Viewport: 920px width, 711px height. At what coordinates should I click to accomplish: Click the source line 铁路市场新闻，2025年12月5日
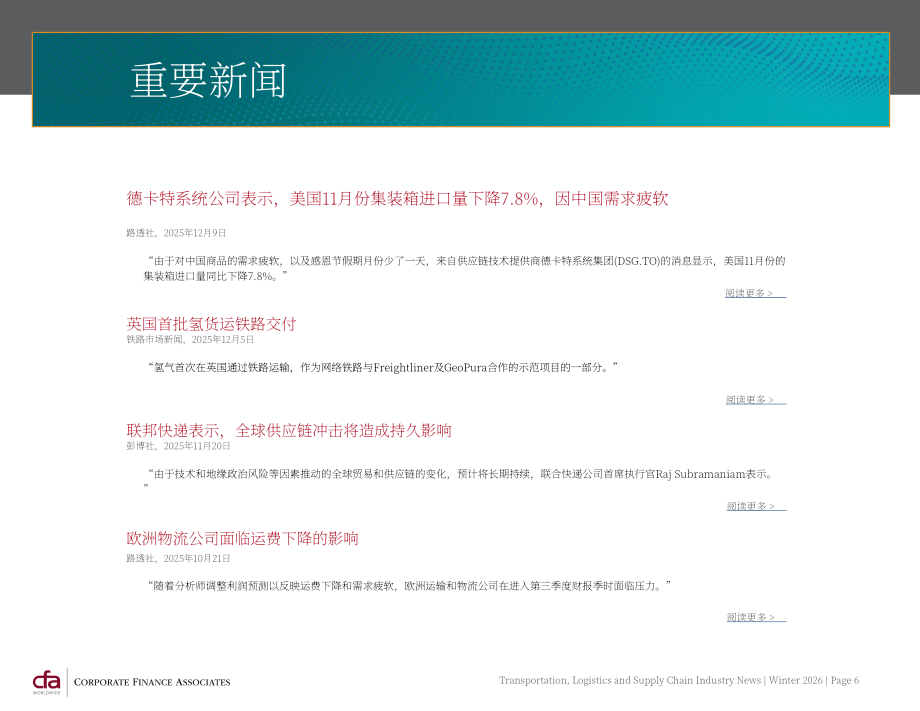point(190,340)
